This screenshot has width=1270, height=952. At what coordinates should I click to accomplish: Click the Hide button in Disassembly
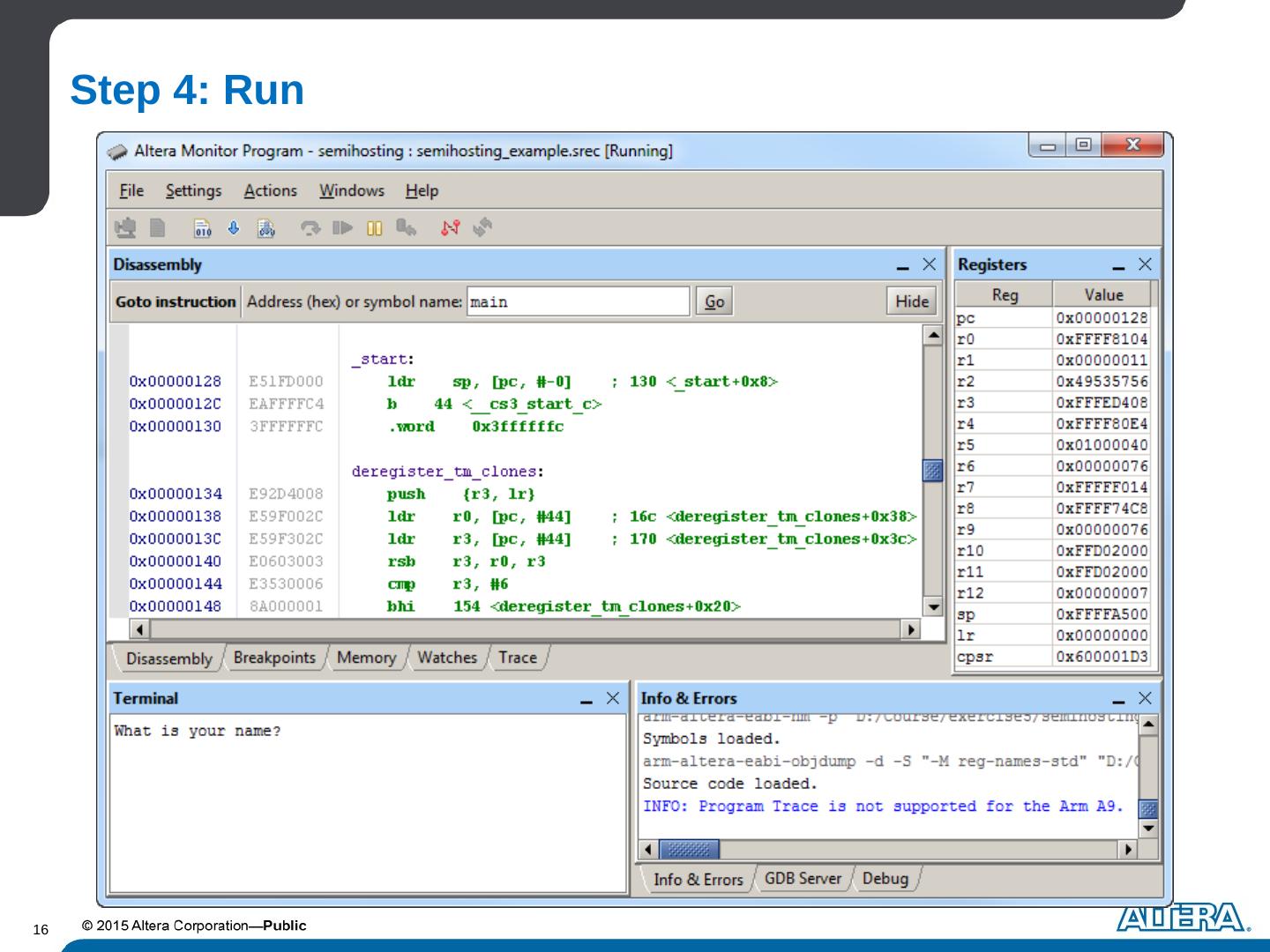point(911,301)
